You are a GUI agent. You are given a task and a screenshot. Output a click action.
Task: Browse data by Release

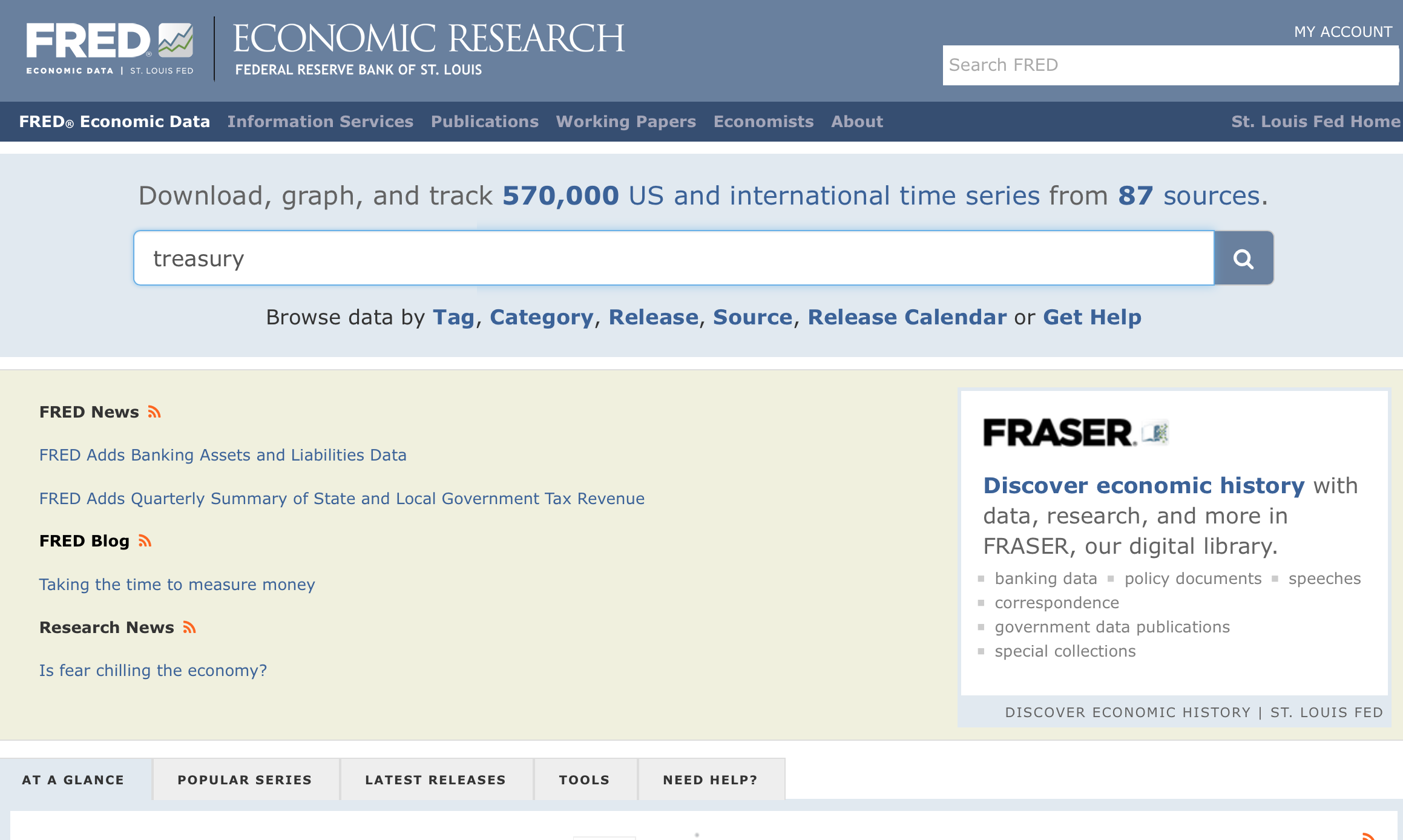tap(653, 317)
